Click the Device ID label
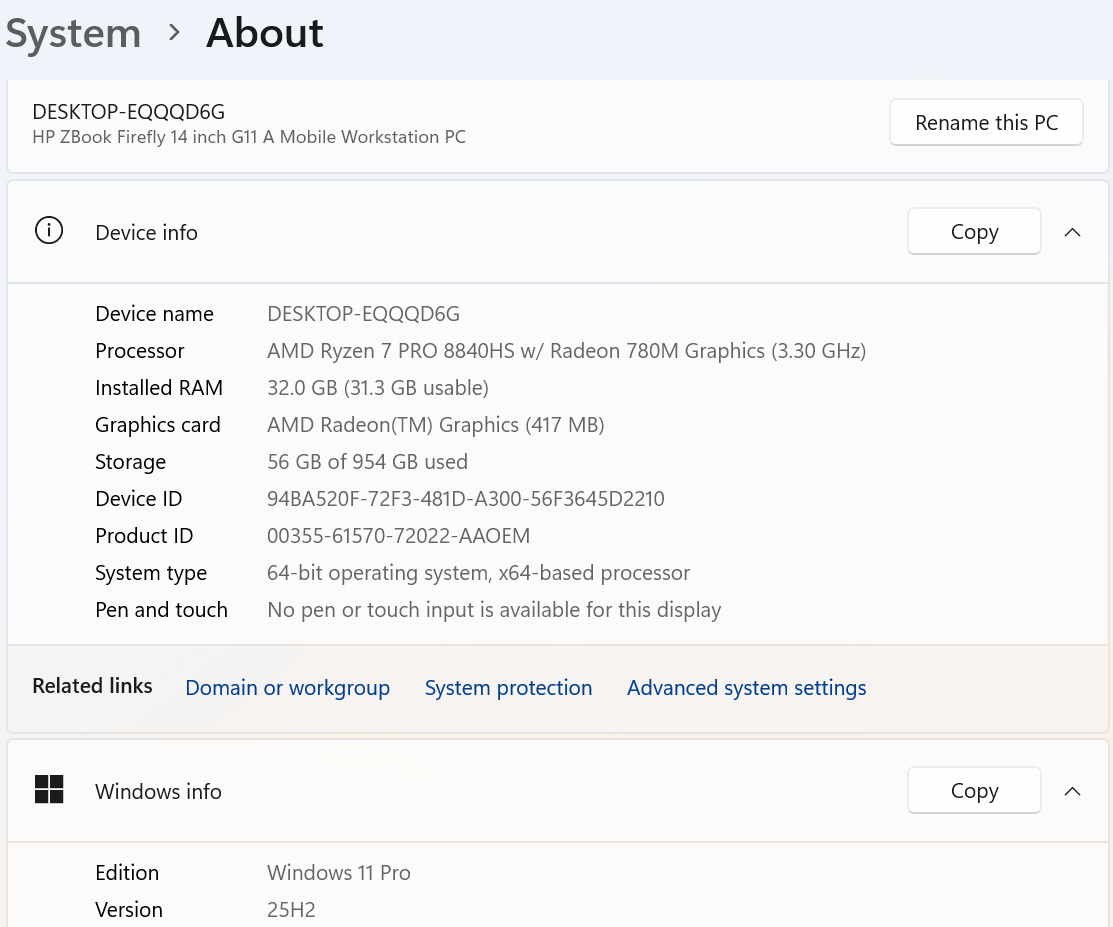This screenshot has height=927, width=1113. [138, 498]
